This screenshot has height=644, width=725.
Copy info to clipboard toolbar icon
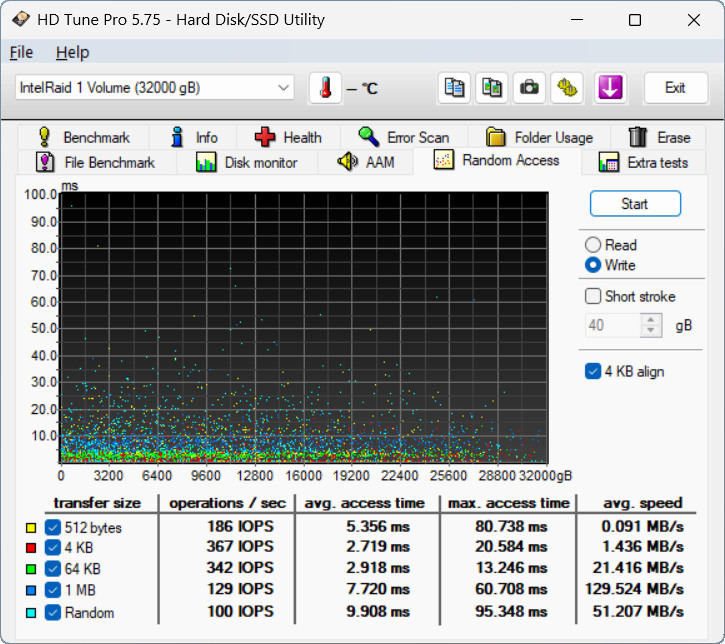point(454,87)
